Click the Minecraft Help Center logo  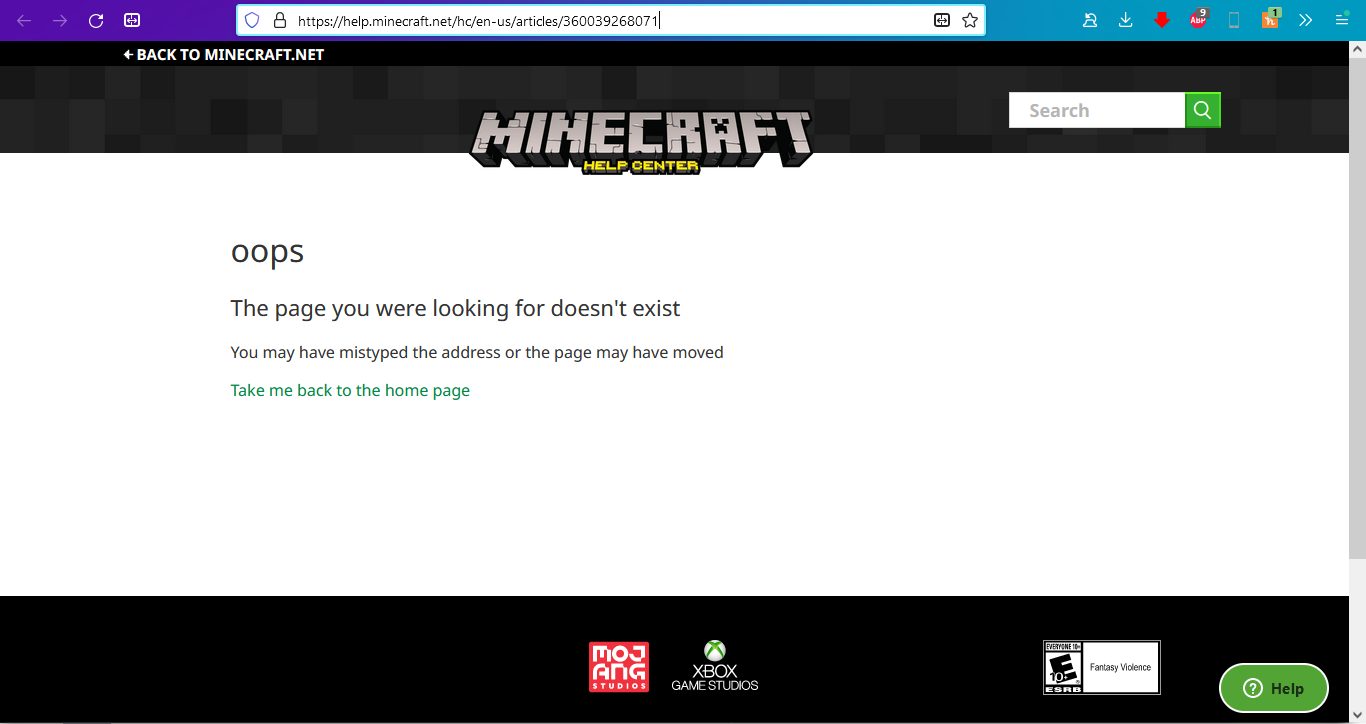(x=641, y=141)
